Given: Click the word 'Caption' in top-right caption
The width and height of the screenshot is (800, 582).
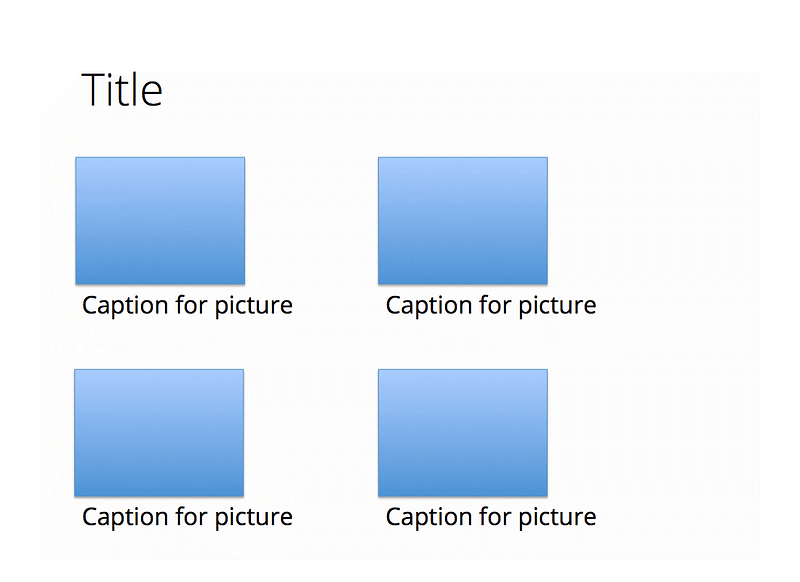Looking at the screenshot, I should coord(429,307).
